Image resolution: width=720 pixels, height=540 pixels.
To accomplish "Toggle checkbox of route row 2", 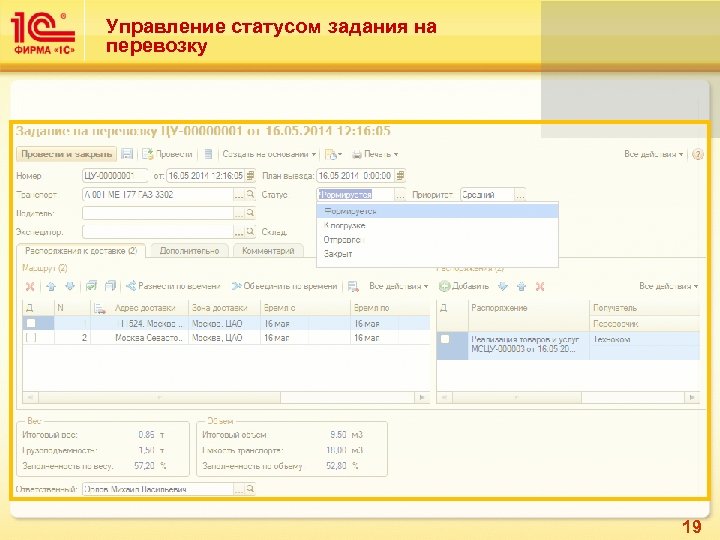I will pyautogui.click(x=31, y=338).
